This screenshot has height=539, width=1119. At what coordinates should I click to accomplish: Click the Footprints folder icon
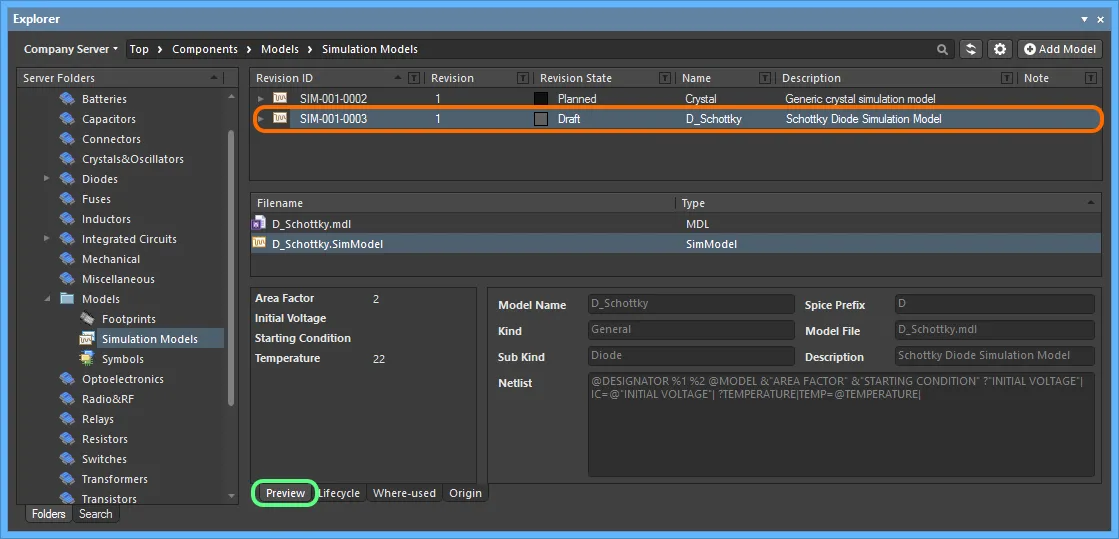[87, 319]
